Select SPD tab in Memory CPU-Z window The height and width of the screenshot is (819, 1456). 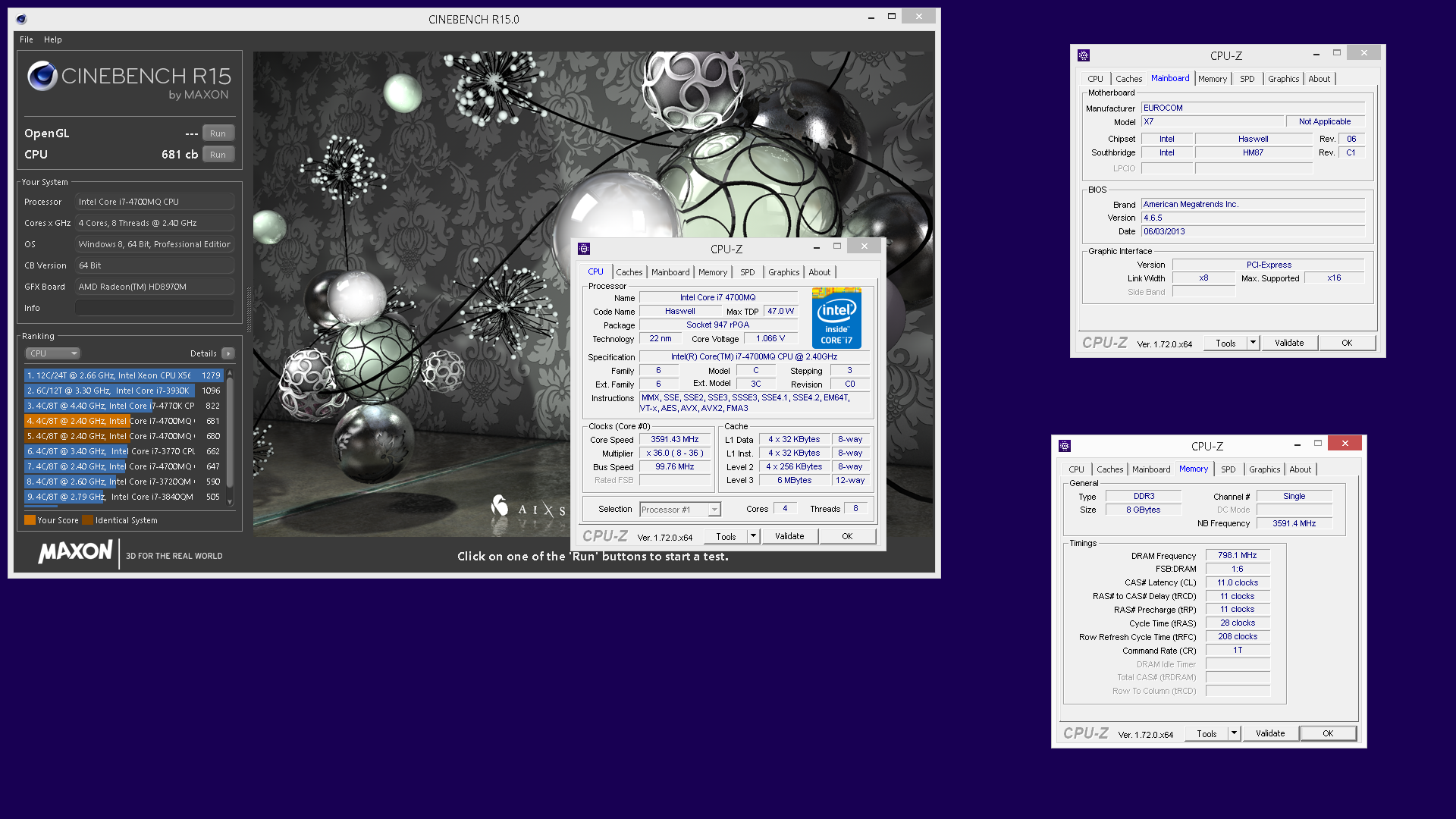pyautogui.click(x=1228, y=469)
